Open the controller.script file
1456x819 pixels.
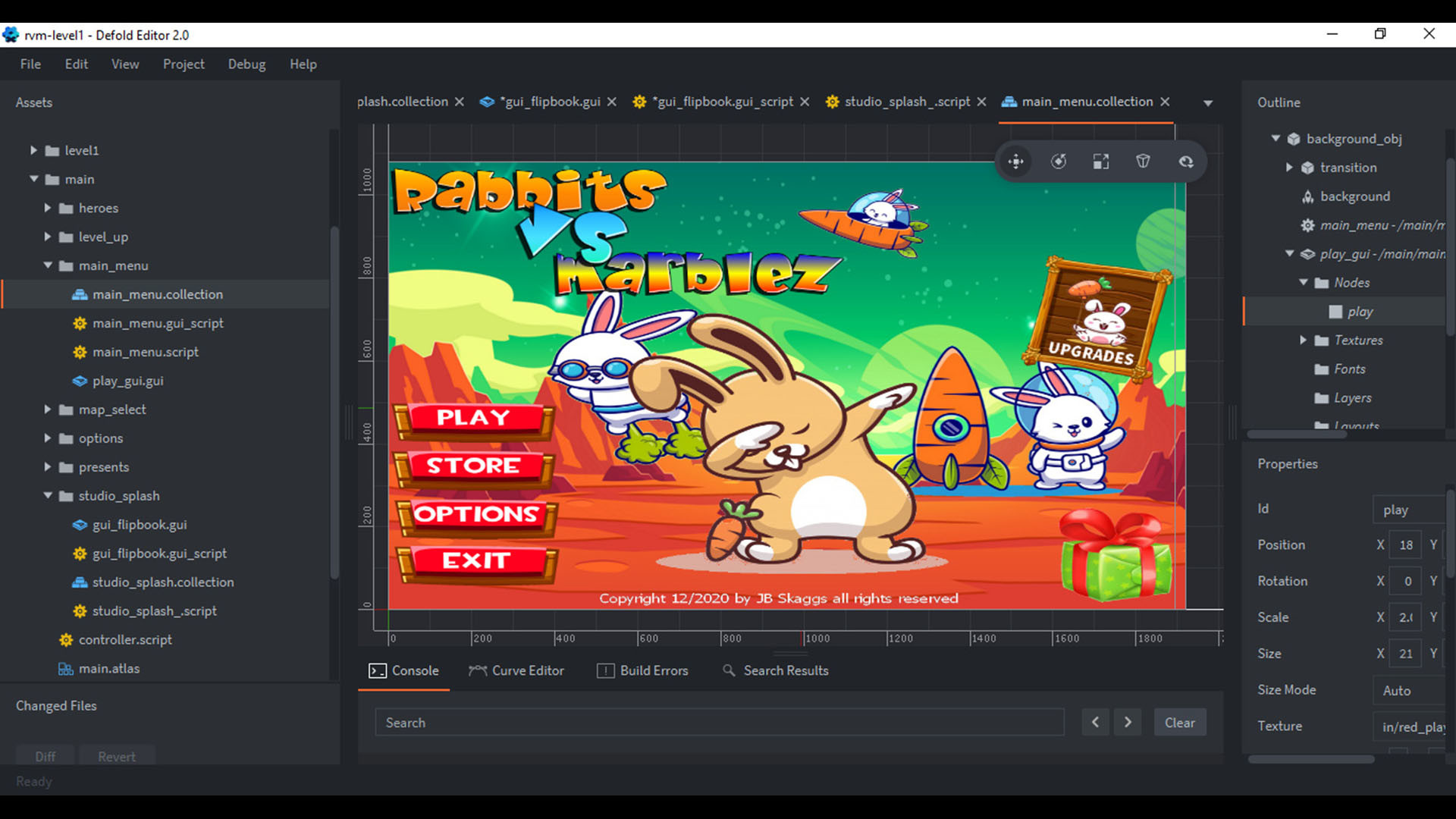(x=125, y=639)
